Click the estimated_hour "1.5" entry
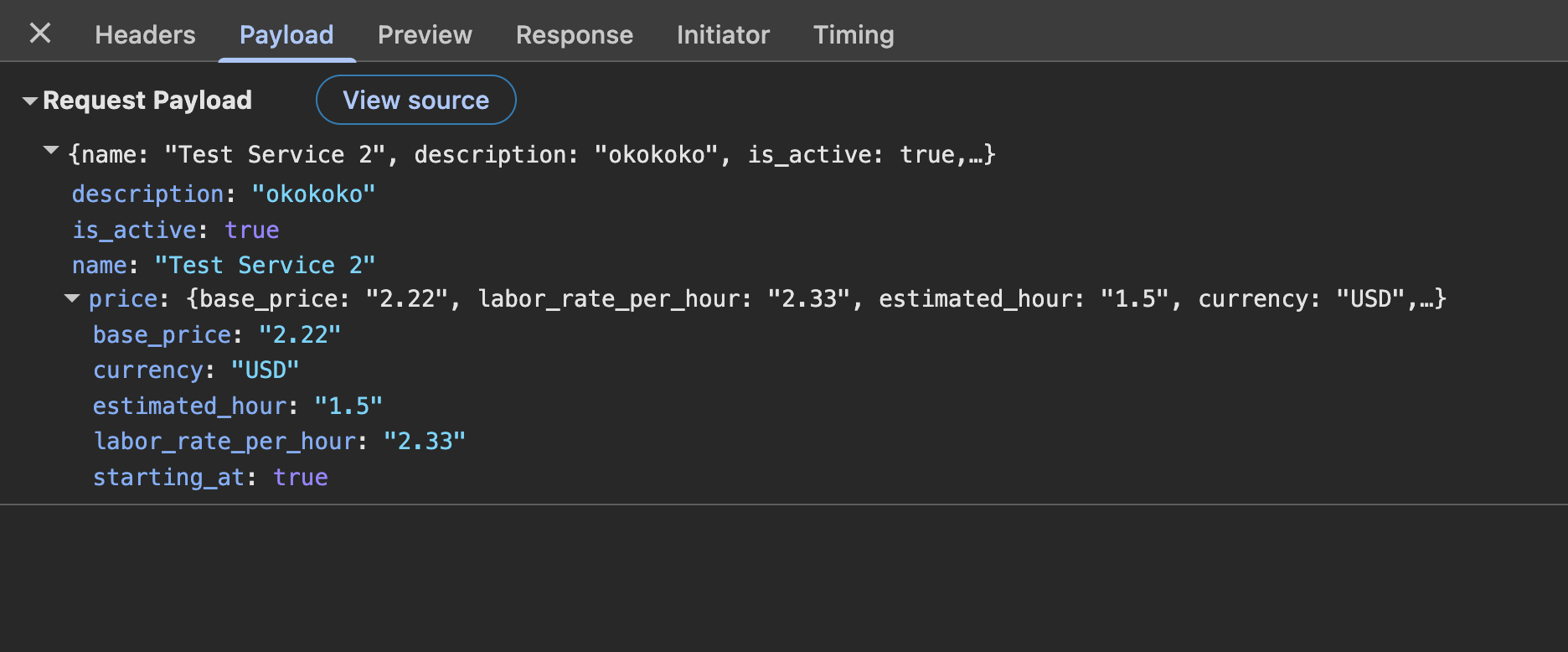 (237, 406)
